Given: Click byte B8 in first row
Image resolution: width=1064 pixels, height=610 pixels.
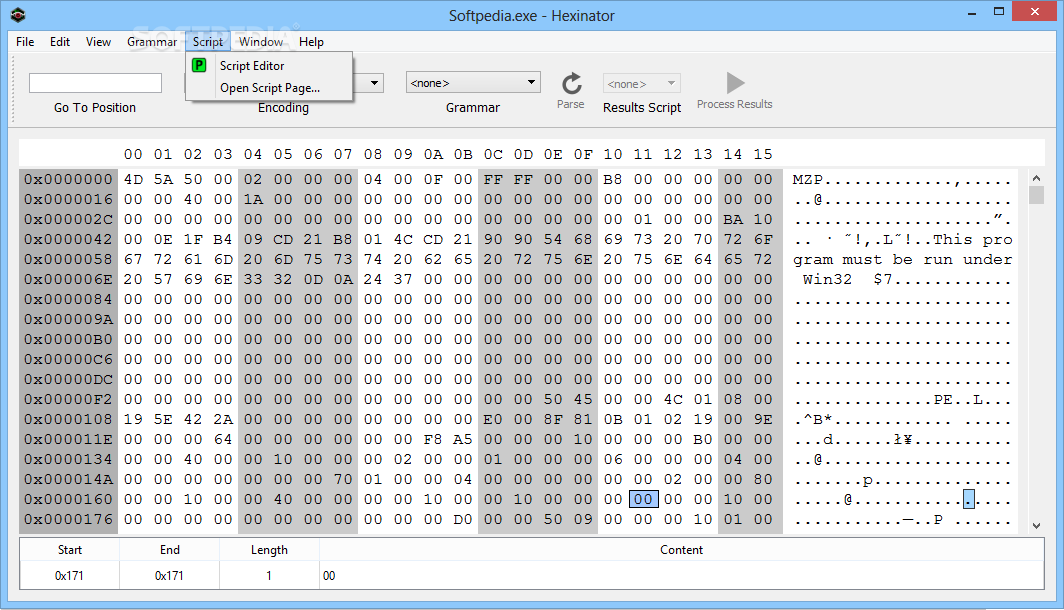Looking at the screenshot, I should (x=613, y=179).
